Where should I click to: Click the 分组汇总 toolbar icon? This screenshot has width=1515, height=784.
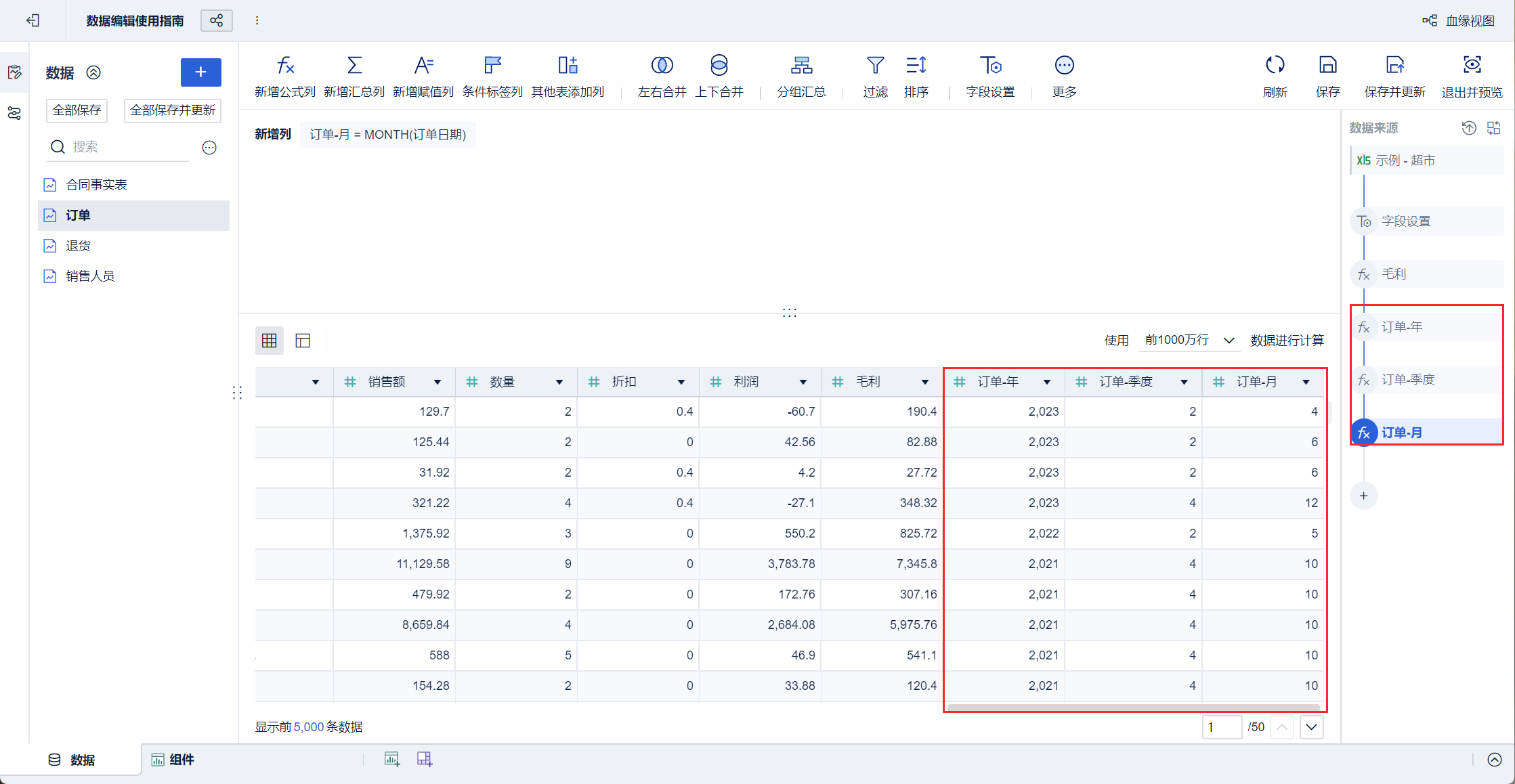[801, 66]
